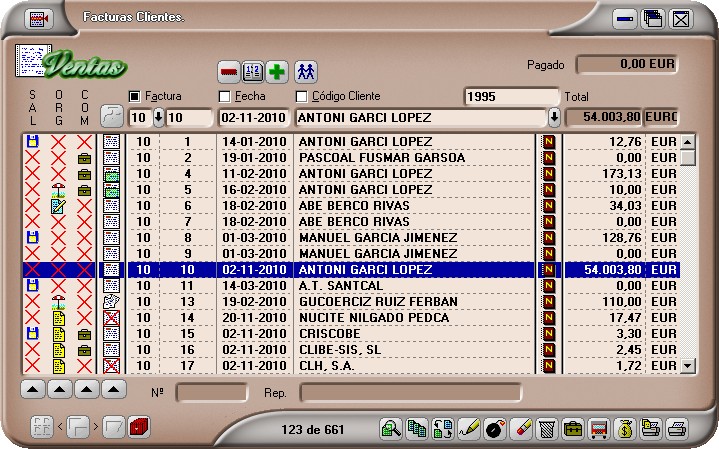Click the year field showing 1995

coord(510,96)
